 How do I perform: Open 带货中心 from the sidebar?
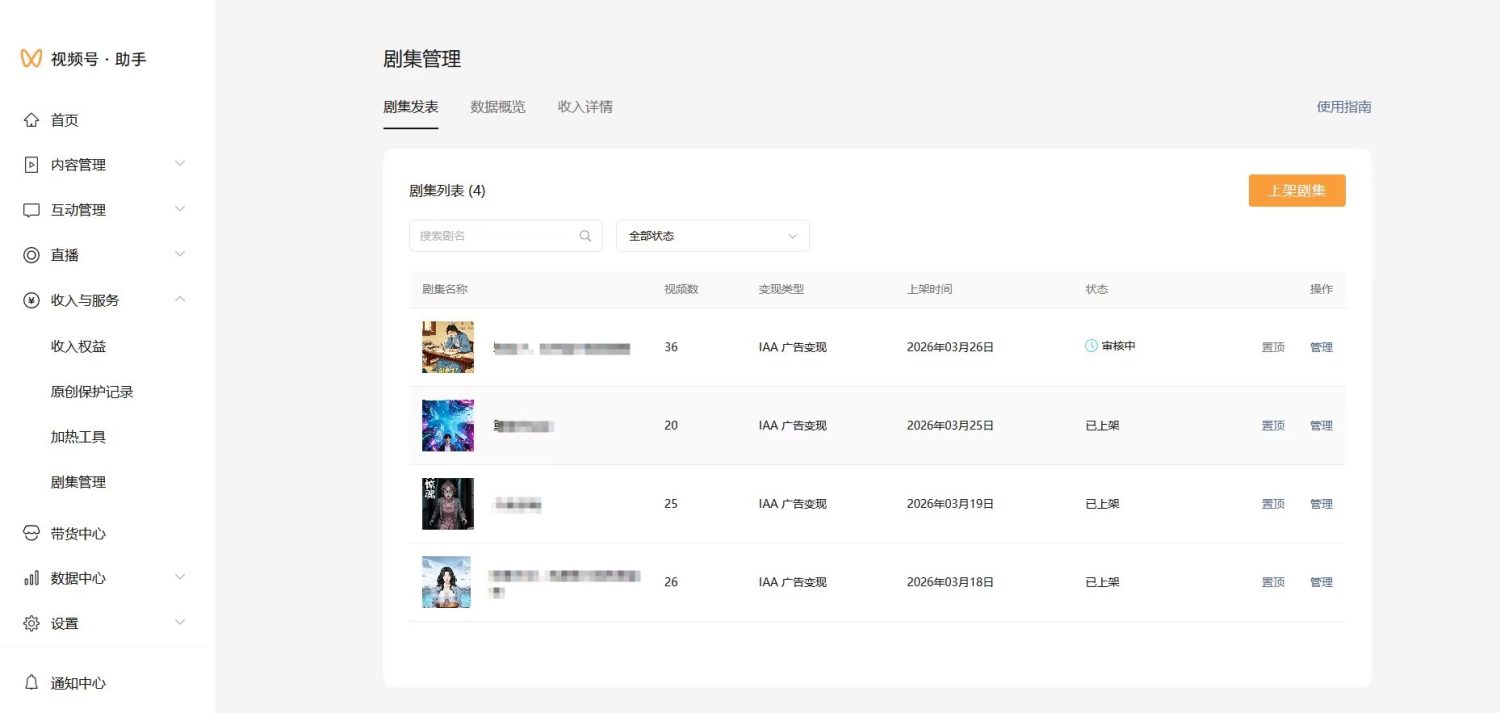pos(34,532)
